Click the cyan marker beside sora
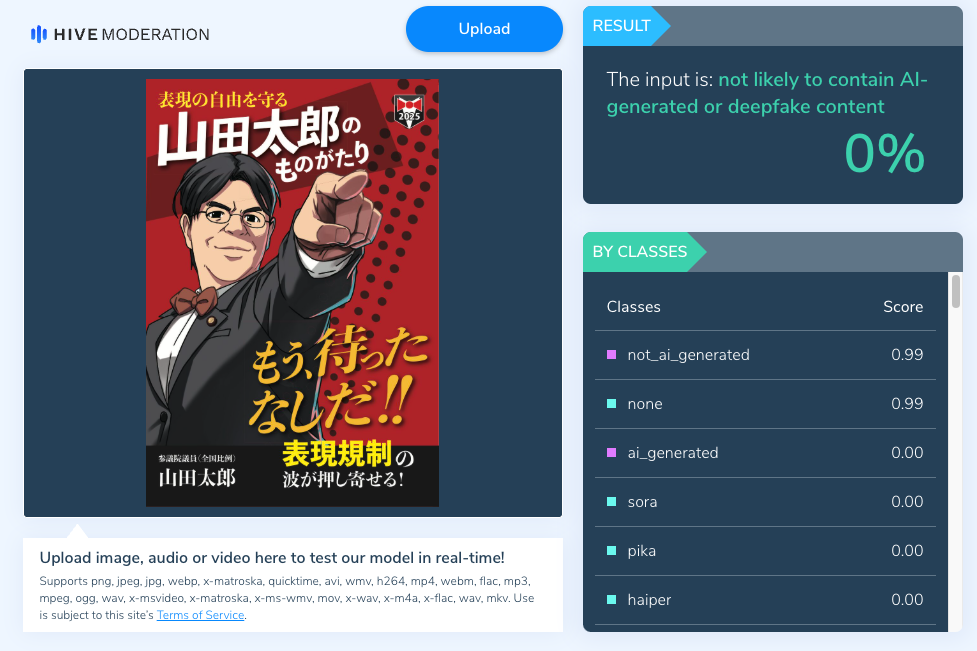Screen dimensions: 977x651 [611, 501]
